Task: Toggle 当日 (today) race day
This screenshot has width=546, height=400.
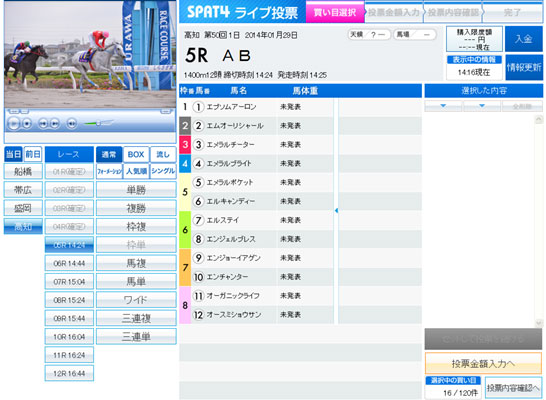Action: tap(13, 154)
